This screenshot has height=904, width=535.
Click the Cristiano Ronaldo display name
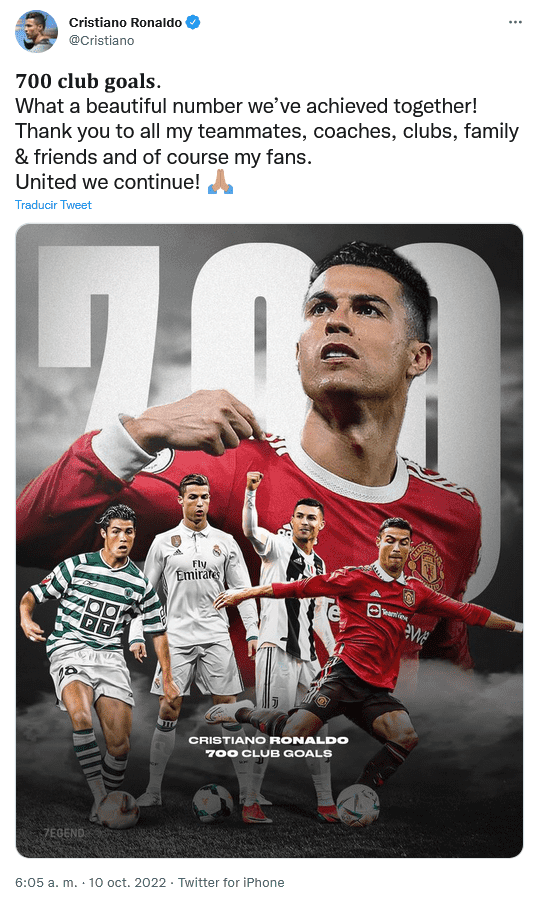click(x=125, y=22)
